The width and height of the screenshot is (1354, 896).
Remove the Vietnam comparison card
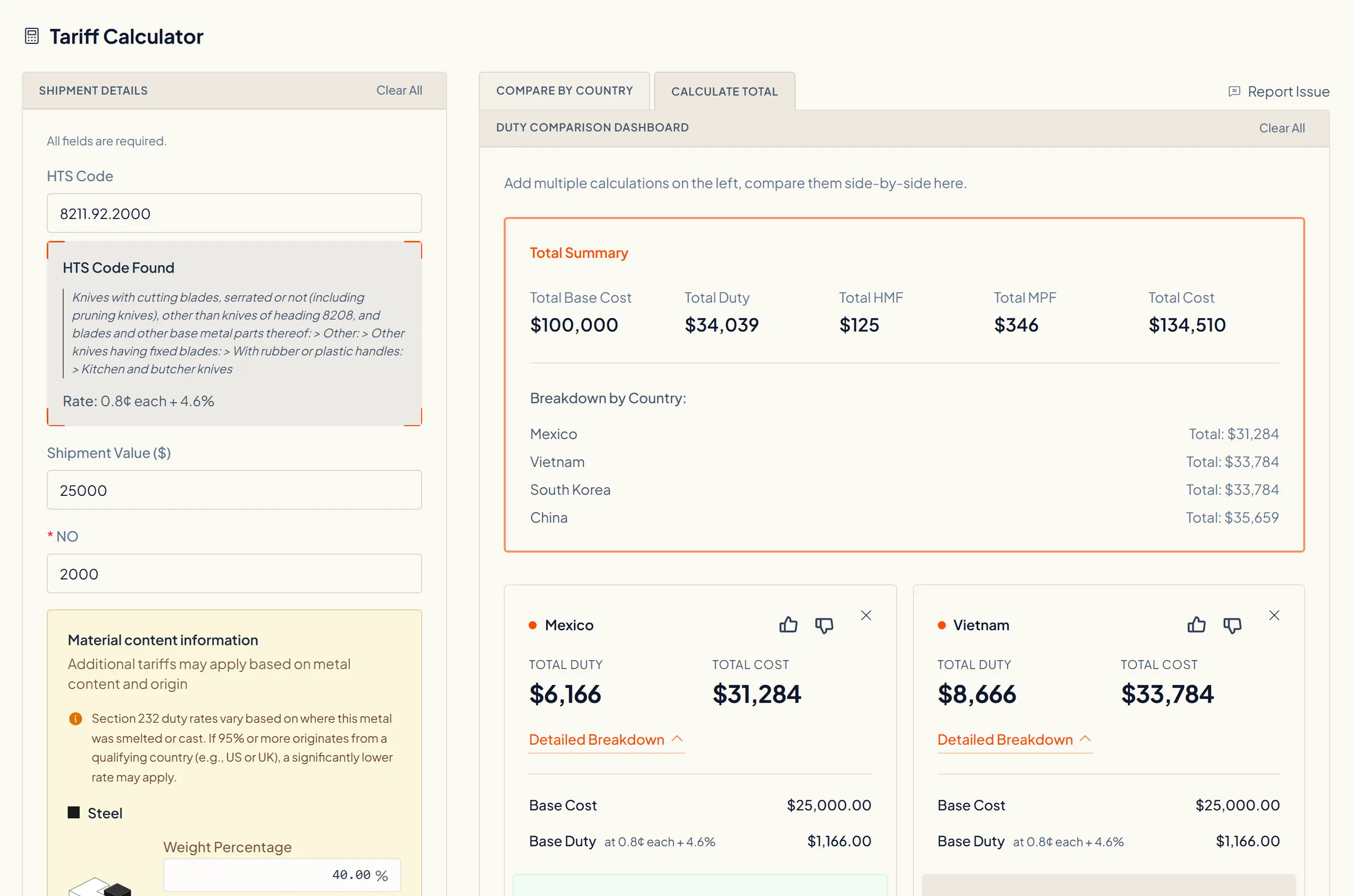[x=1274, y=616]
